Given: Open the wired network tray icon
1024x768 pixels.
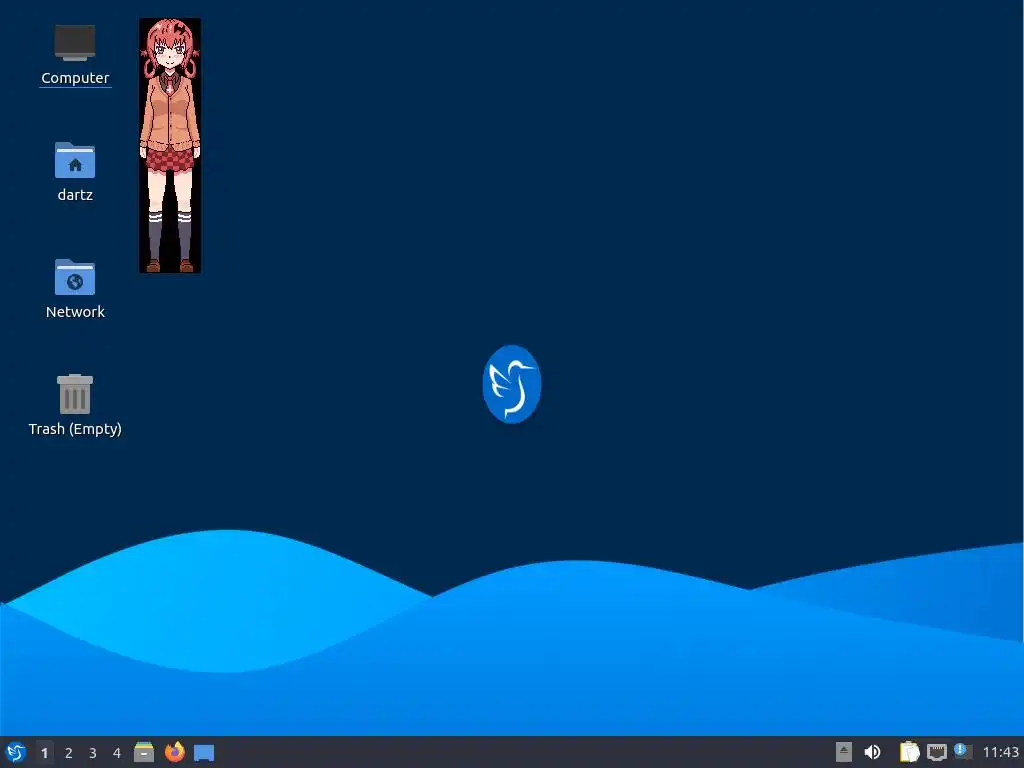Looking at the screenshot, I should click(x=937, y=752).
